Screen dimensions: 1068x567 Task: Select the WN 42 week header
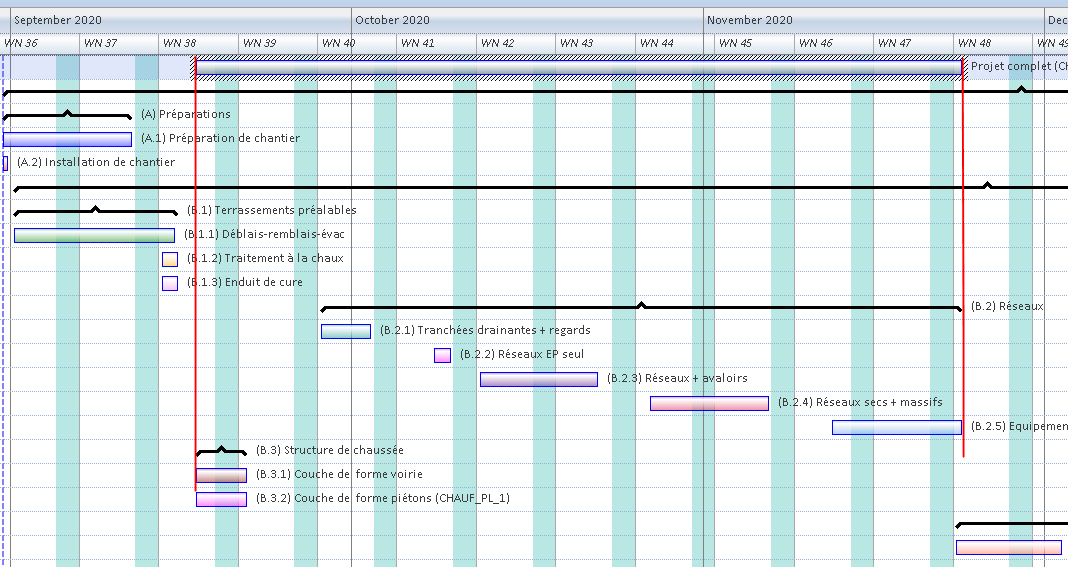click(x=496, y=43)
